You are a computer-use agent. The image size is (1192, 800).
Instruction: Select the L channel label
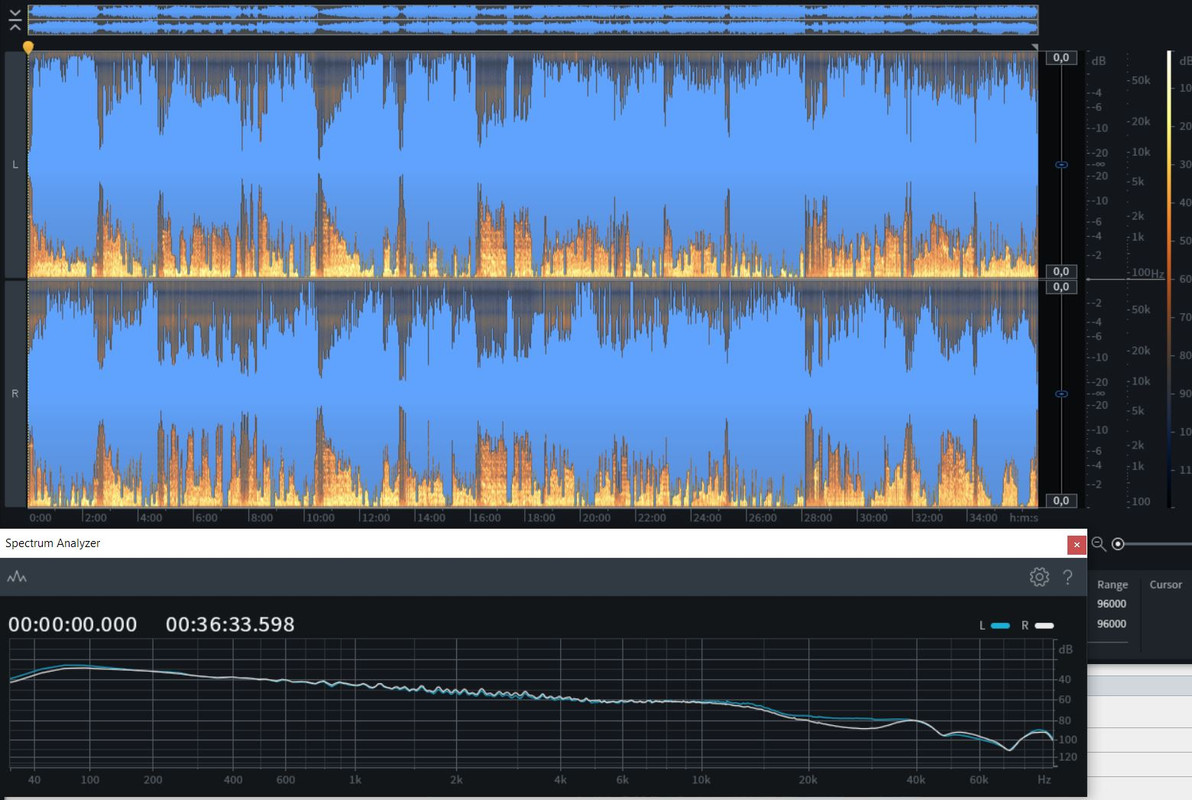pyautogui.click(x=15, y=164)
